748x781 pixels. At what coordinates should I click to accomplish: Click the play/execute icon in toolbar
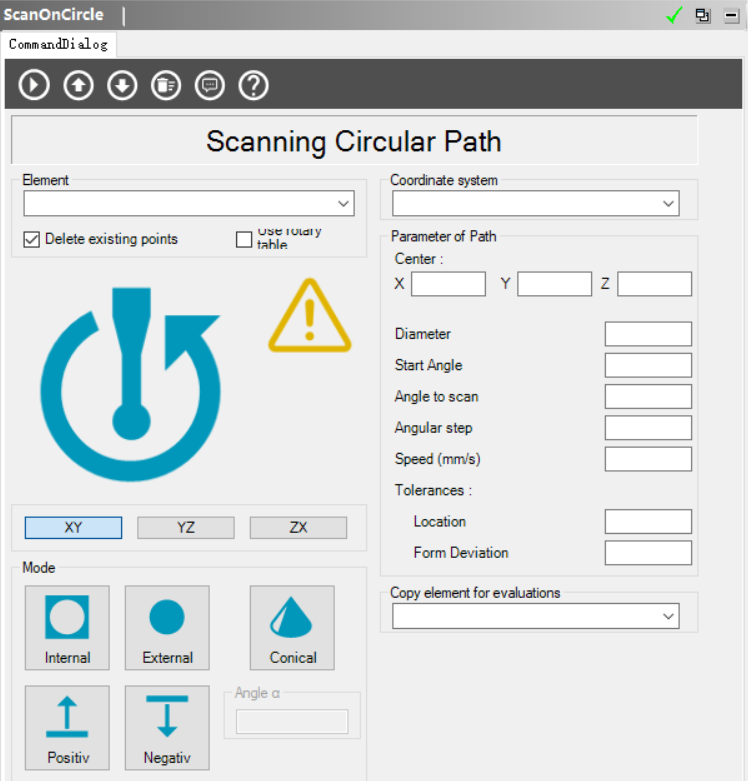[x=34, y=86]
